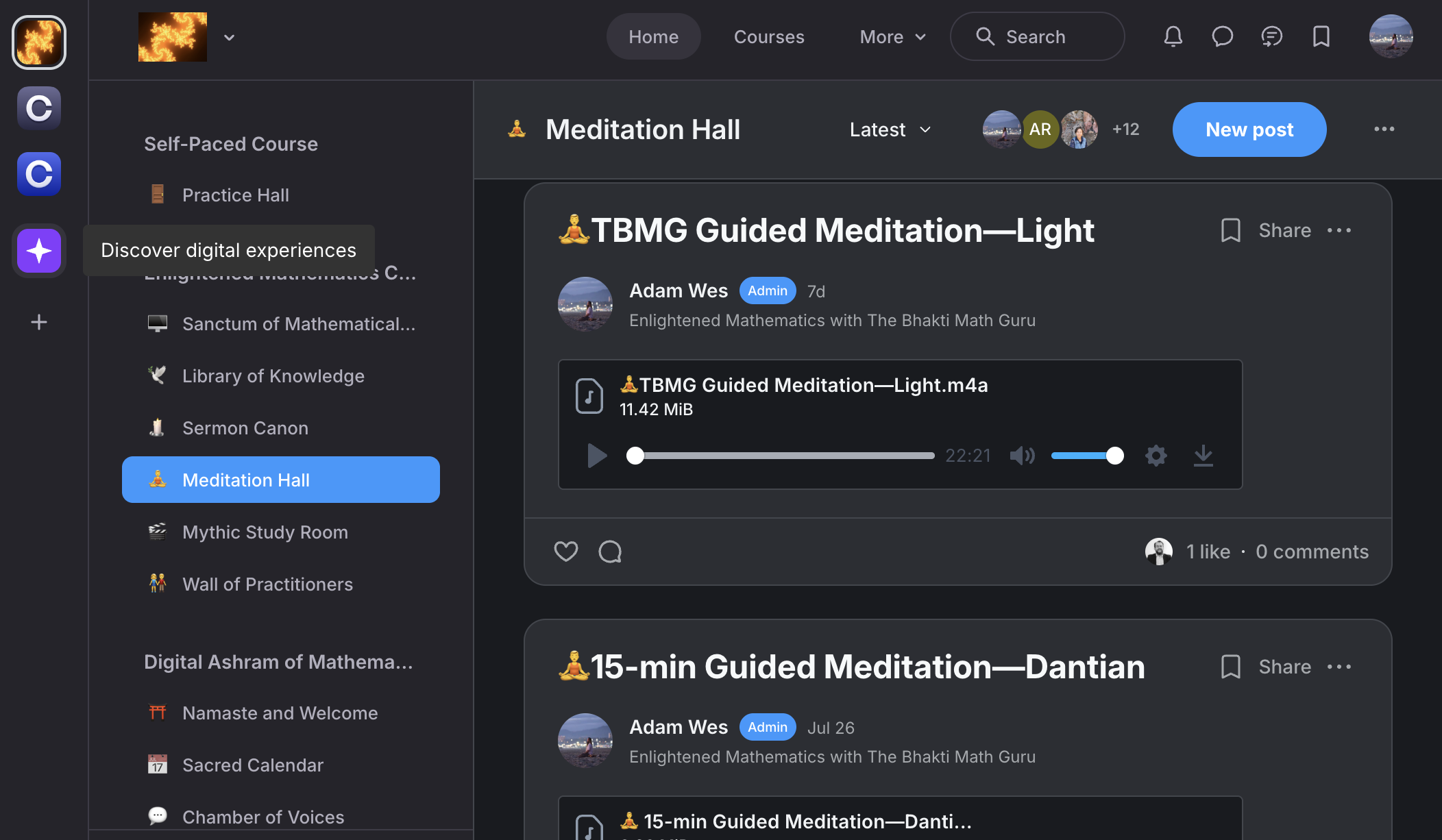This screenshot has width=1442, height=840.
Task: Open saved bookmarks from the top bar
Action: [1321, 36]
